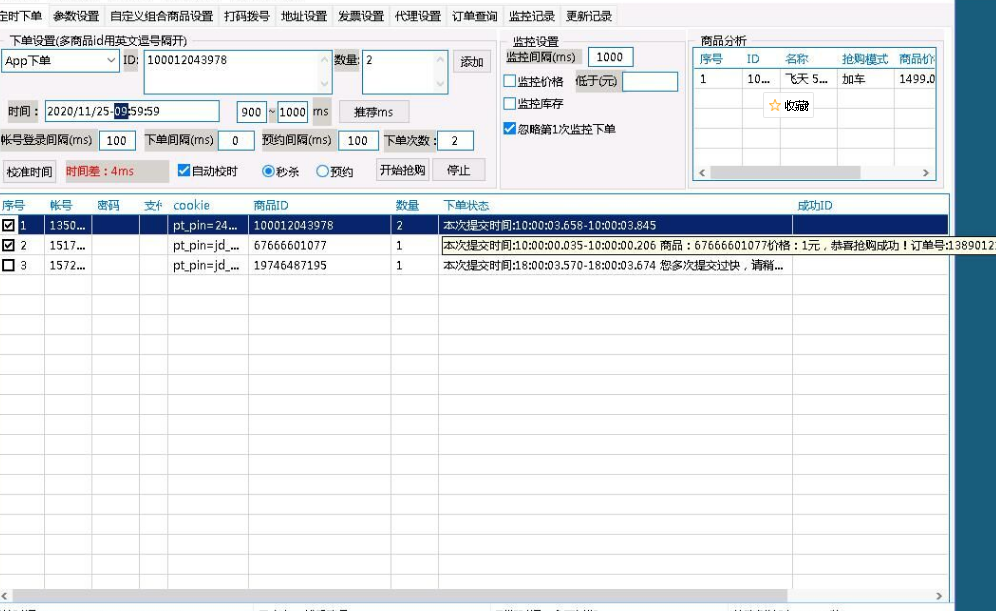Image resolution: width=996 pixels, height=611 pixels.
Task: Click the 900 ms lower bound field
Action: coord(252,112)
